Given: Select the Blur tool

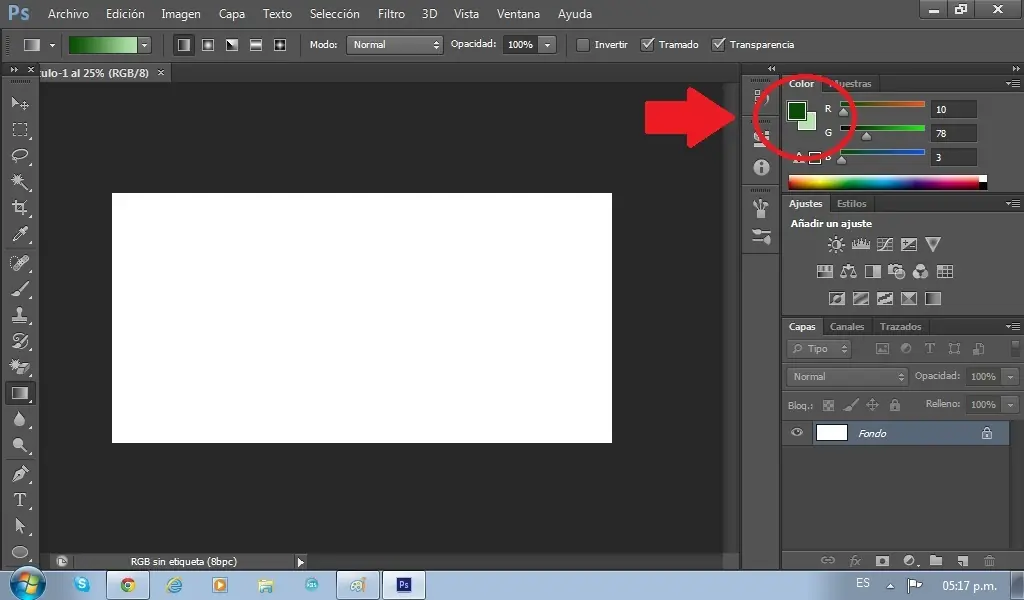Looking at the screenshot, I should click(x=20, y=419).
